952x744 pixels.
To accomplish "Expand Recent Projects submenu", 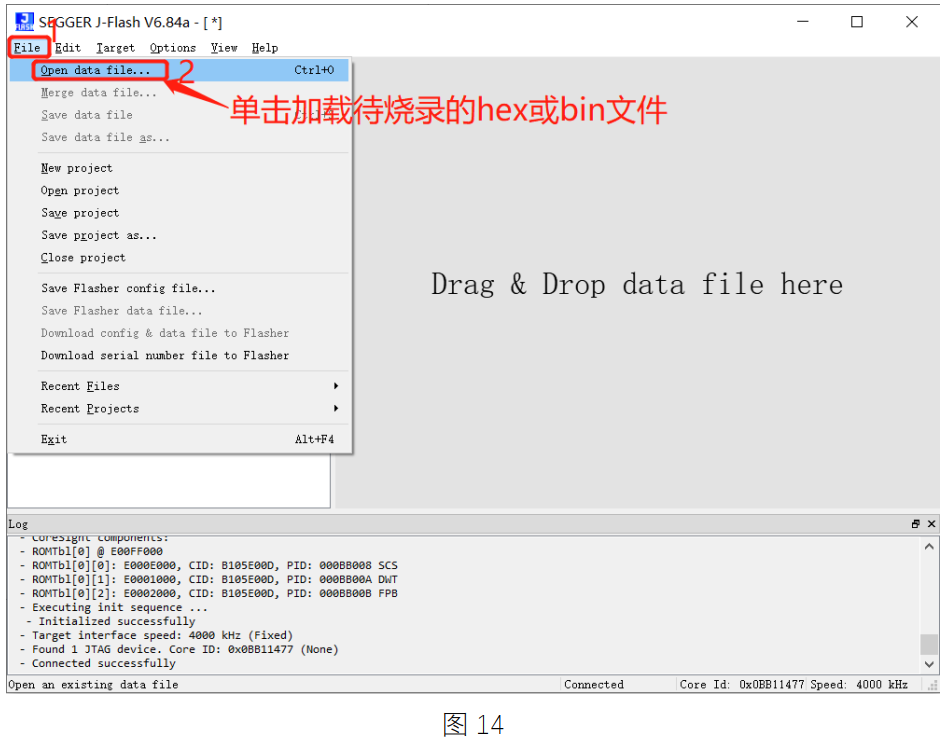I will point(179,409).
